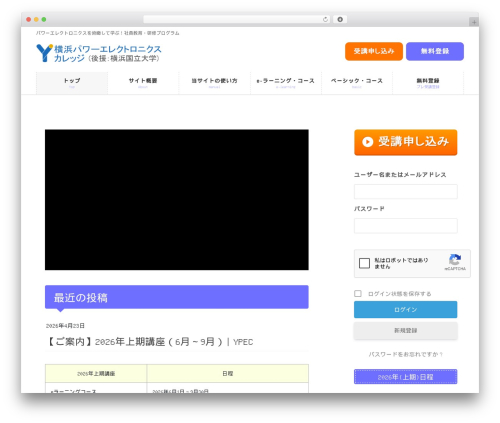This screenshot has width=500, height=423.
Task: Click the パスワード field label
Action: [x=369, y=209]
